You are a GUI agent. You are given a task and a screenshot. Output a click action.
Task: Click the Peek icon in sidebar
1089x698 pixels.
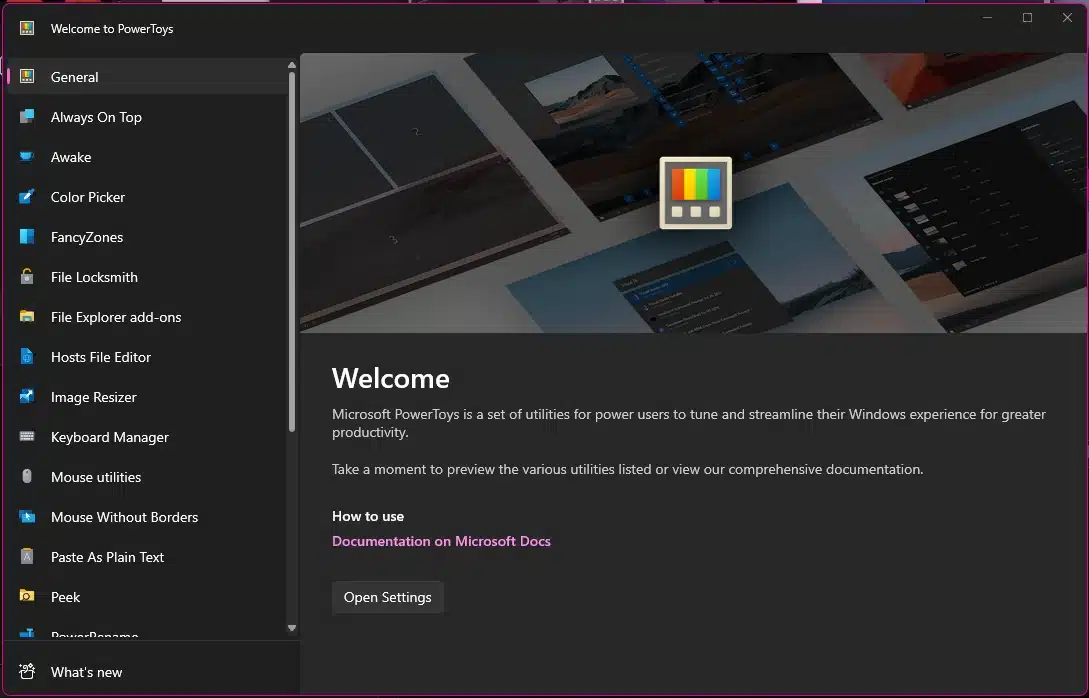(27, 597)
